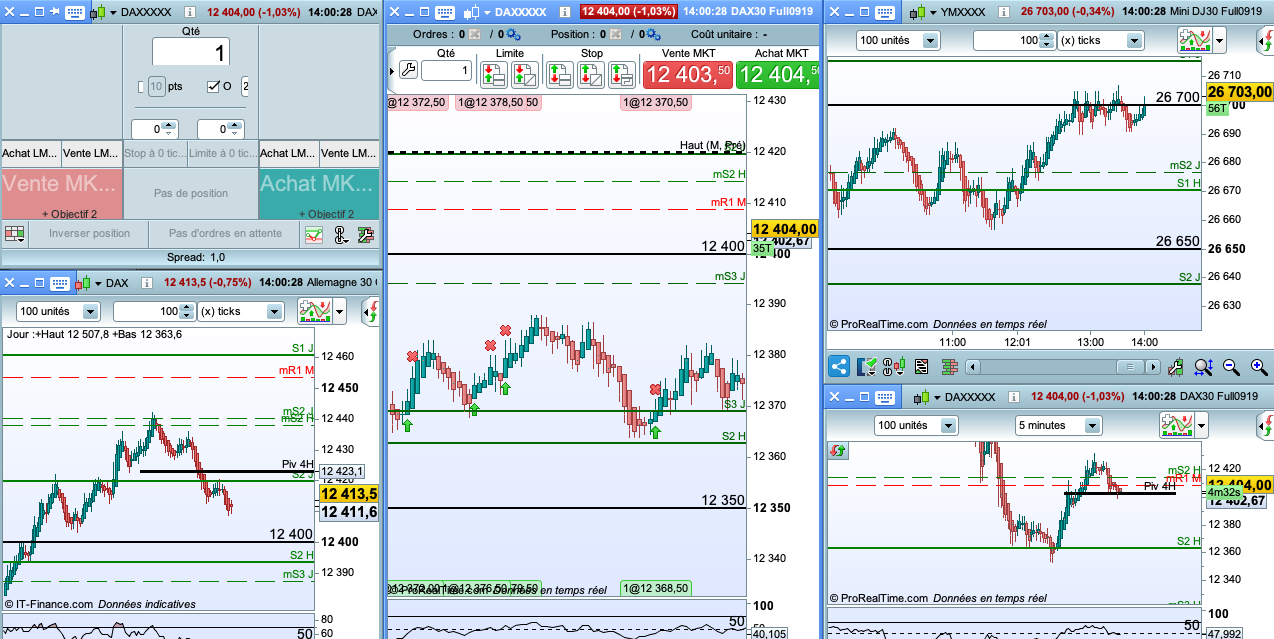Viewport: 1274px width, 639px height.
Task: Click checklist icon in YMXXXX bottom toolbar
Action: pyautogui.click(x=868, y=367)
